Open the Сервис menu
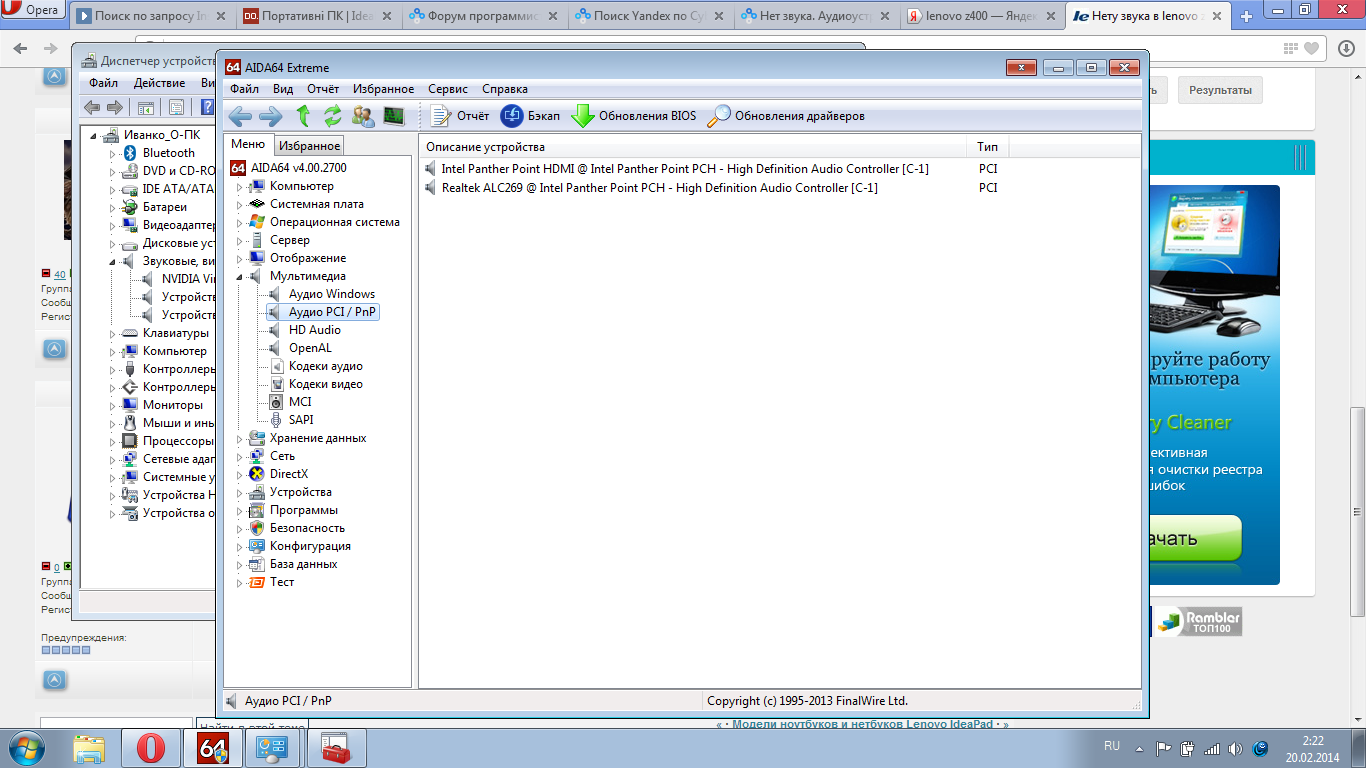The width and height of the screenshot is (1366, 768). [x=448, y=89]
